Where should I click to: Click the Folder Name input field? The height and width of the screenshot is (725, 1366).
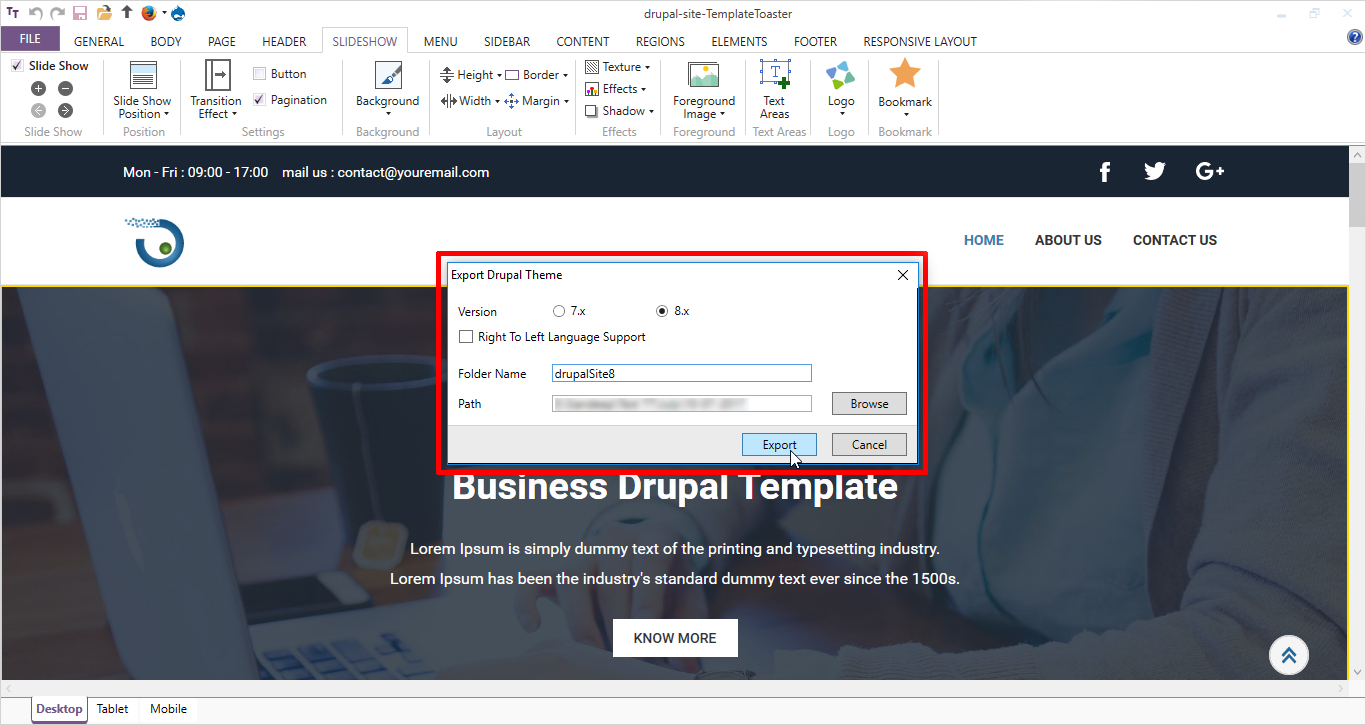(681, 374)
